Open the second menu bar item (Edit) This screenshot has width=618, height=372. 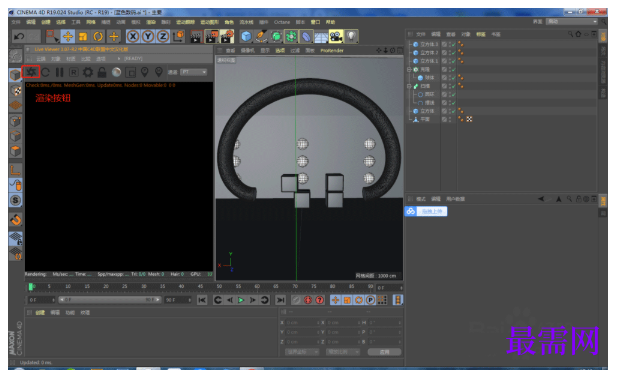pos(31,22)
